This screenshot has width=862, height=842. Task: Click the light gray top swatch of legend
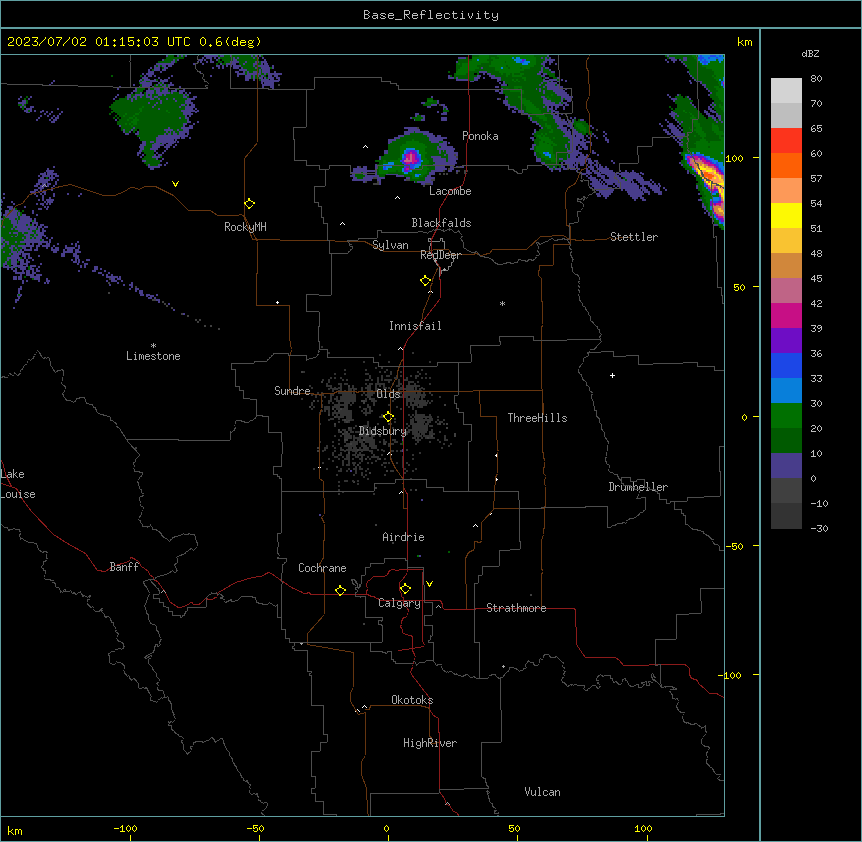pyautogui.click(x=786, y=90)
